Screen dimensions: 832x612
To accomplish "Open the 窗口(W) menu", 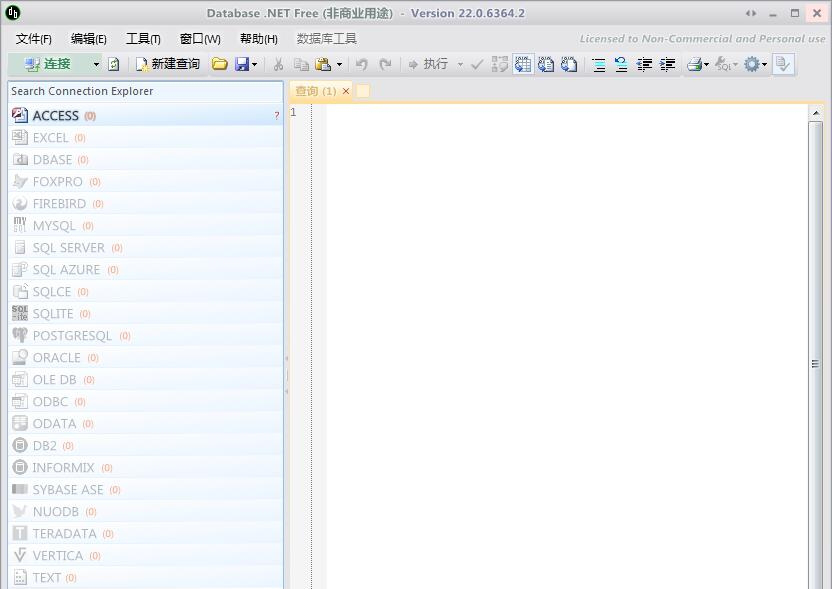I will (200, 39).
